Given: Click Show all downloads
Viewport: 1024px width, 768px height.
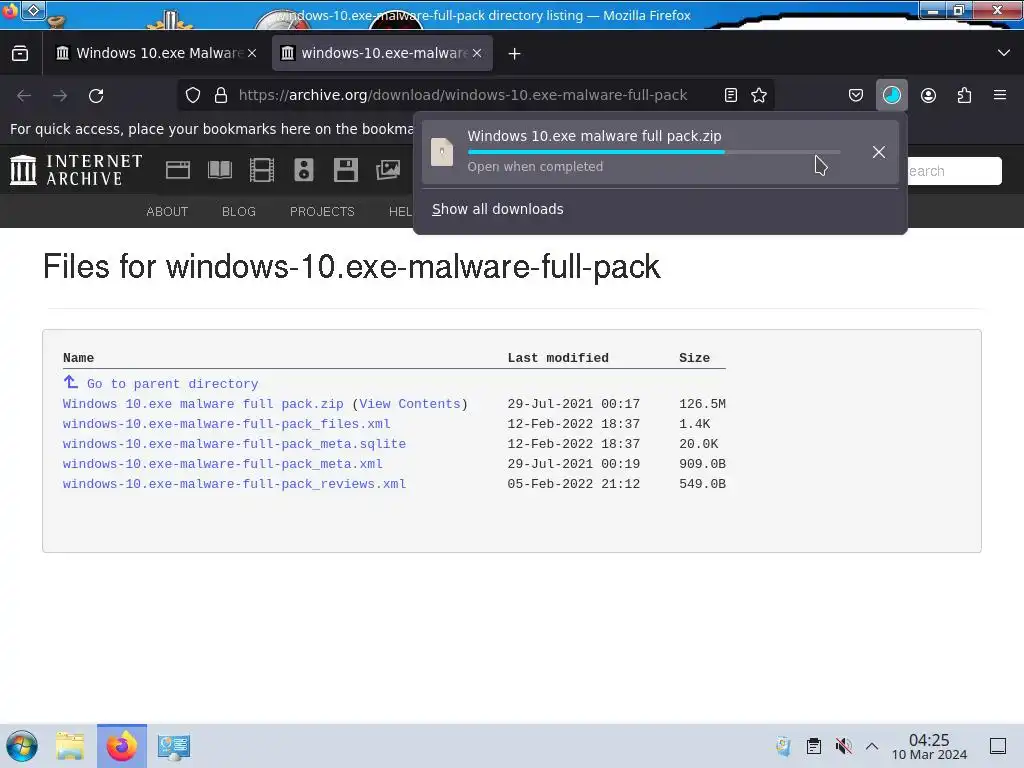Looking at the screenshot, I should (498, 209).
